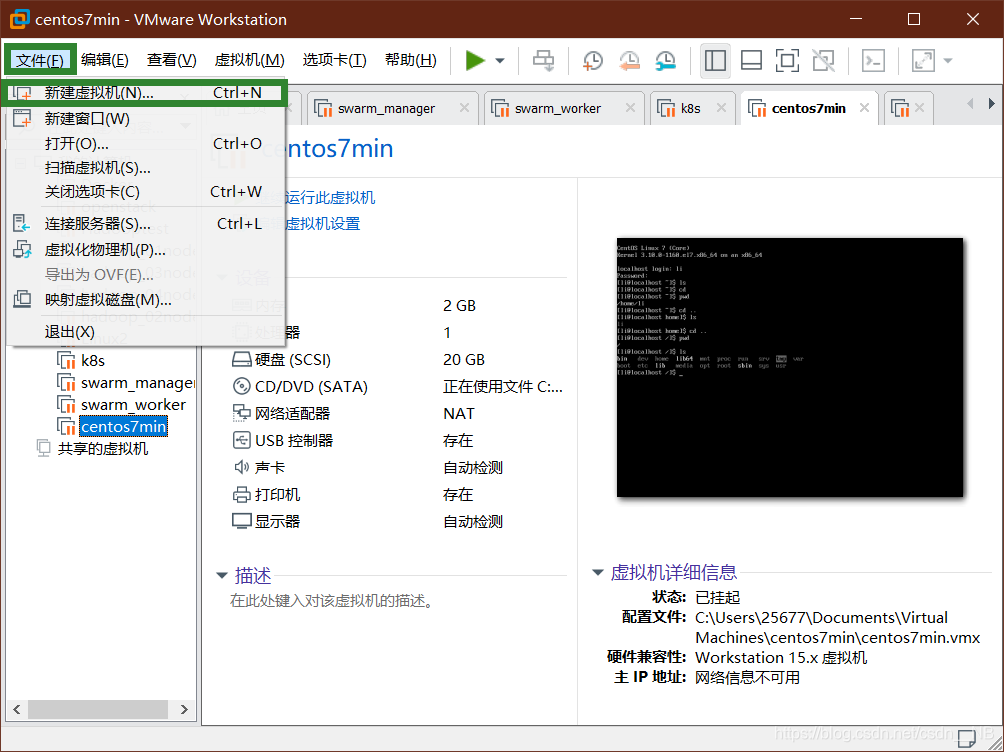
Task: Click the 显示器 monitor icon
Action: tap(241, 521)
